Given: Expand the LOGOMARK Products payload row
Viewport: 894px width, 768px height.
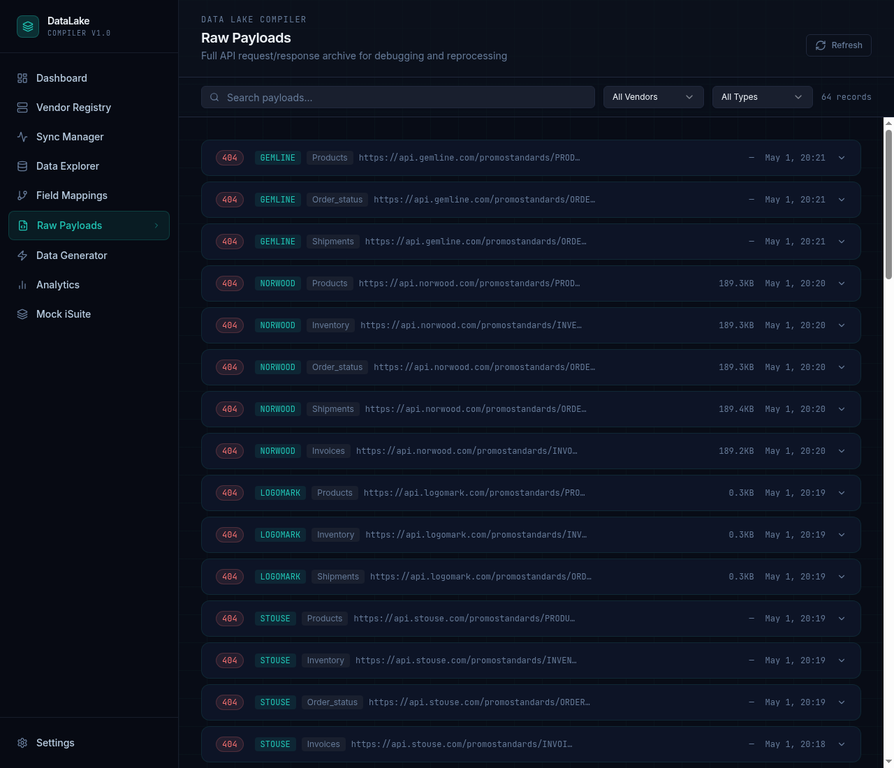Looking at the screenshot, I should 531,493.
